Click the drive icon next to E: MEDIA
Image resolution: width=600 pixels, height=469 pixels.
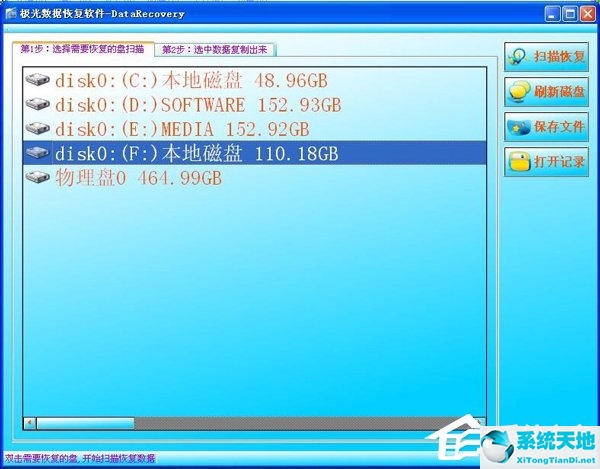(37, 129)
